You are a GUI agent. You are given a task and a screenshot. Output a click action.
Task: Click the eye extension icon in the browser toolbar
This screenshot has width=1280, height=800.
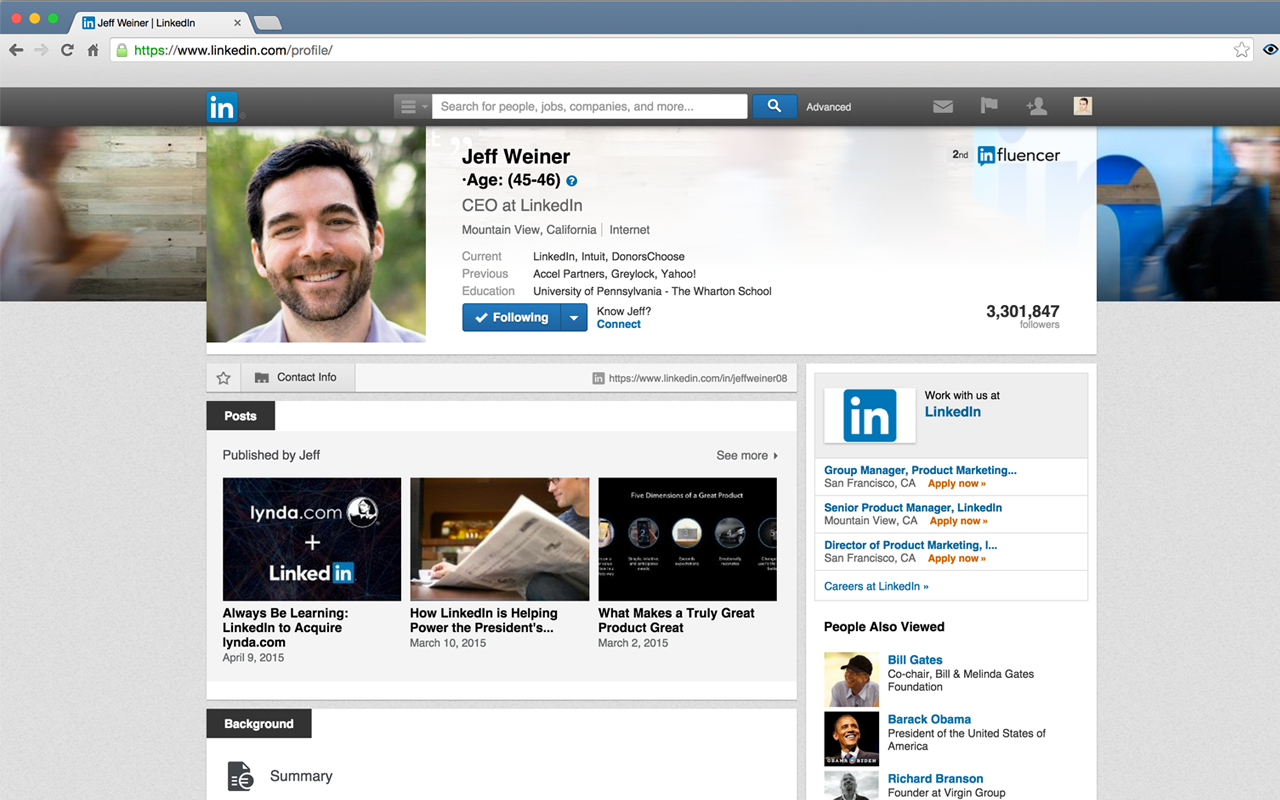point(1270,50)
